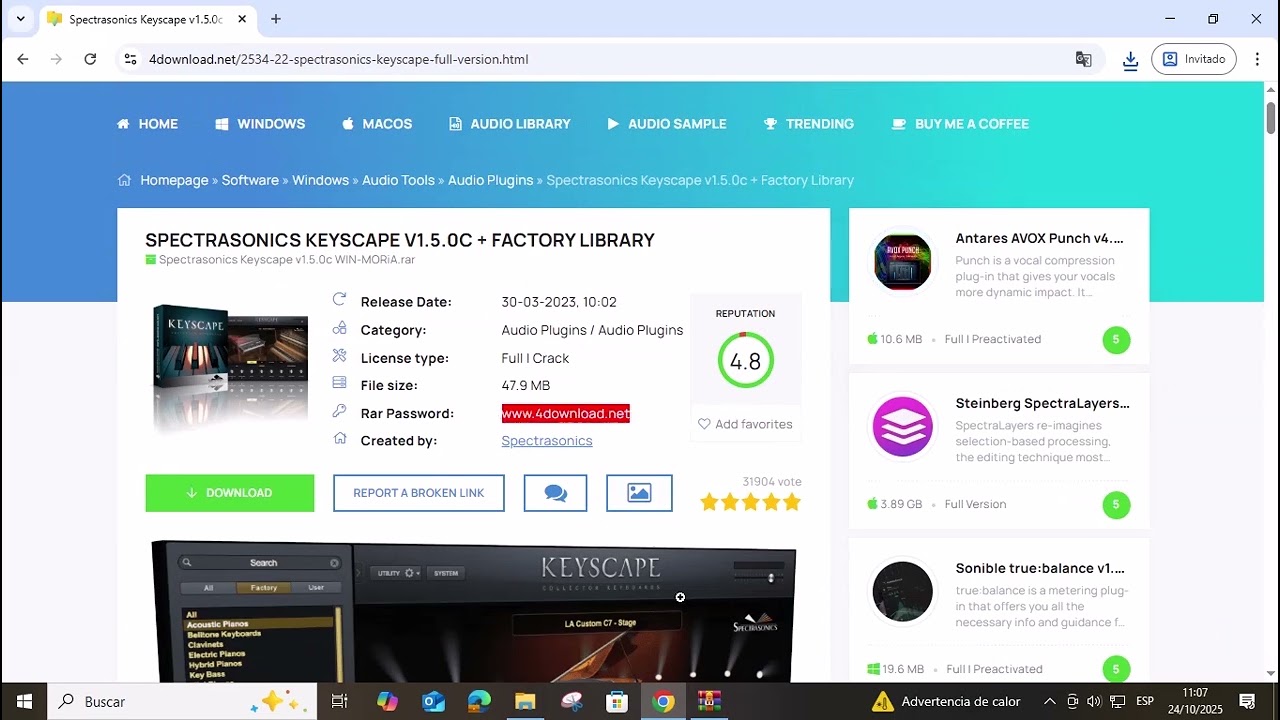Open the Chrome three-dot menu

pyautogui.click(x=1258, y=59)
